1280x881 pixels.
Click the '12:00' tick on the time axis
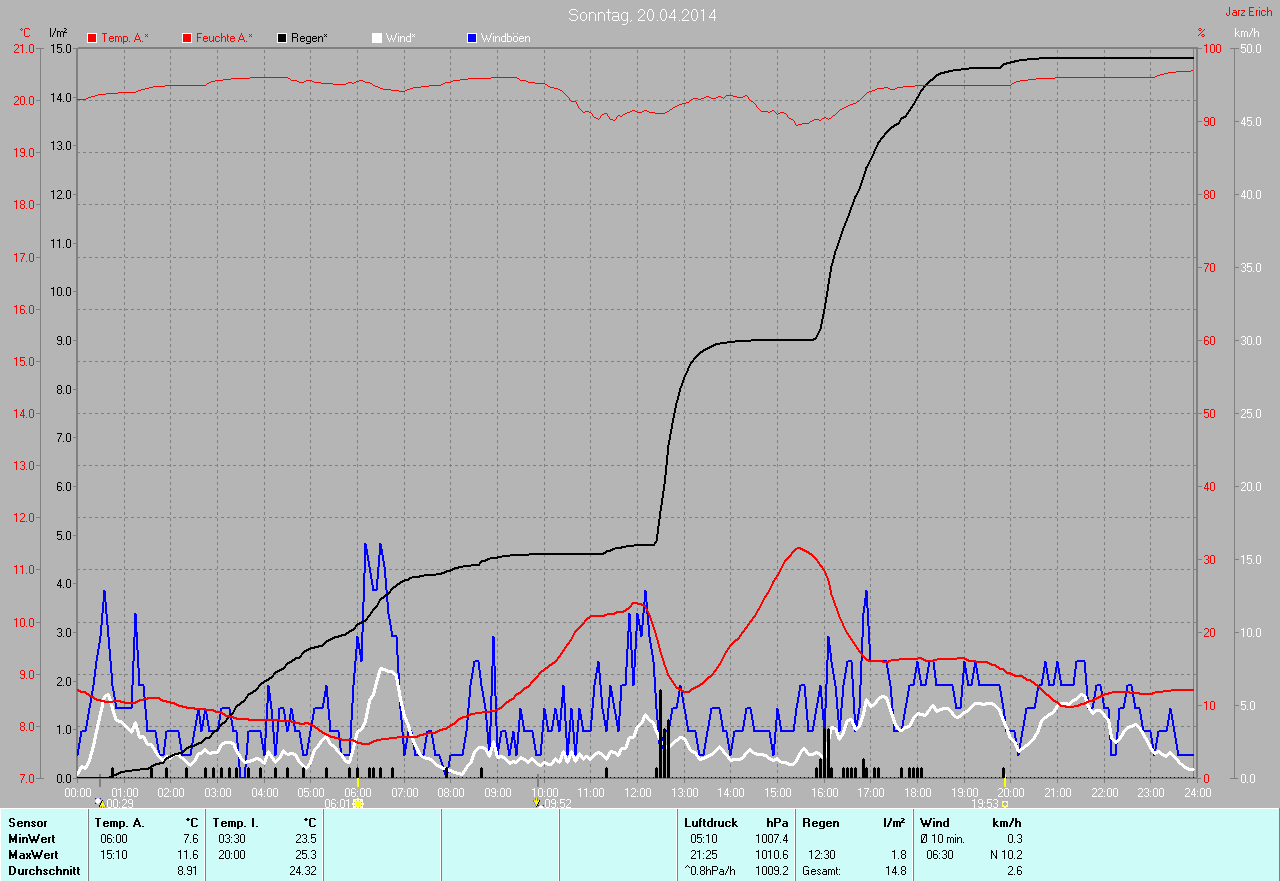637,792
